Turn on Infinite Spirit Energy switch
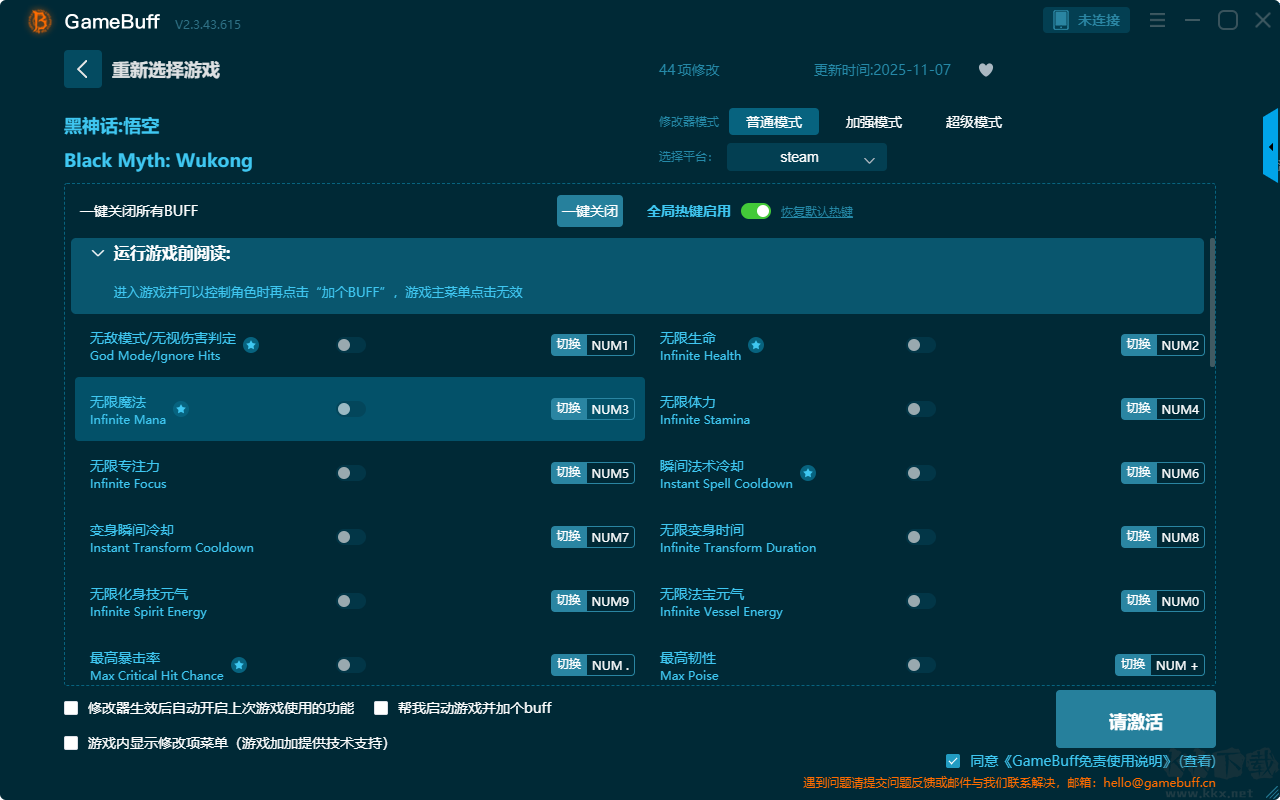 coord(351,601)
